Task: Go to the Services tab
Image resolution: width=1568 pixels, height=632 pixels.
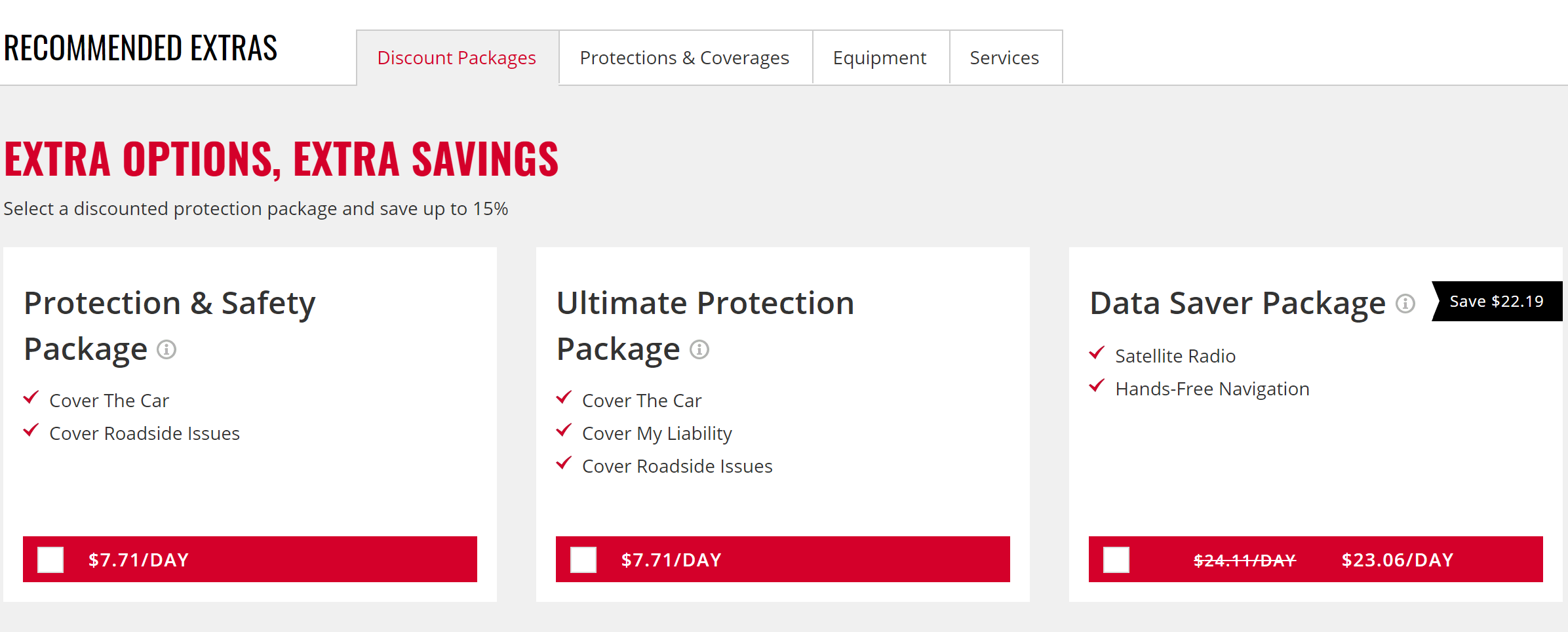Action: pos(1004,58)
